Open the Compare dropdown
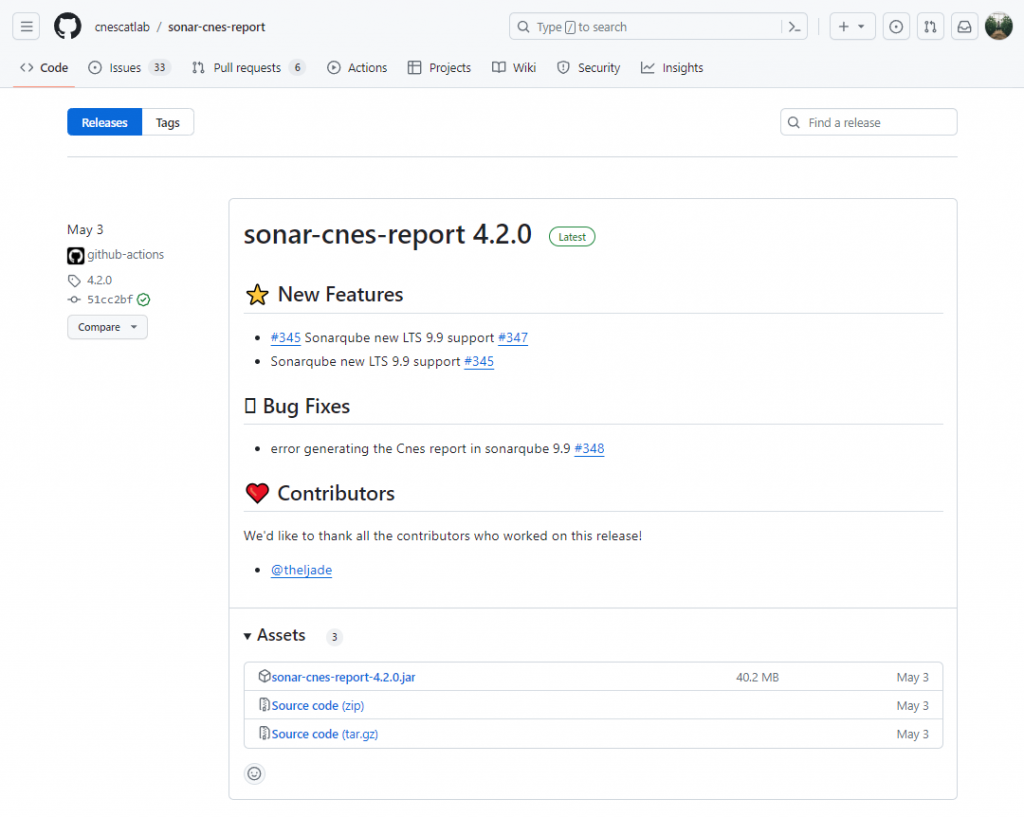 [107, 327]
